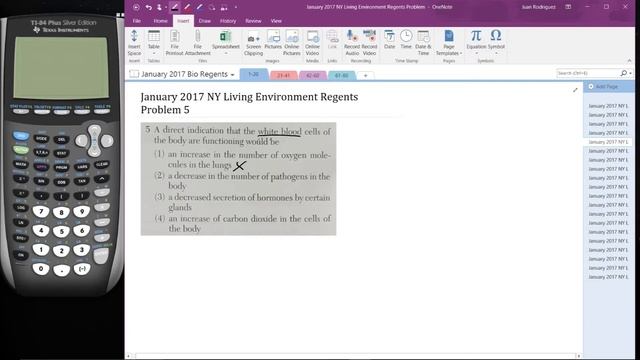The image size is (640, 360).
Task: Collapse the ribbon with the chevron
Action: [x=629, y=60]
